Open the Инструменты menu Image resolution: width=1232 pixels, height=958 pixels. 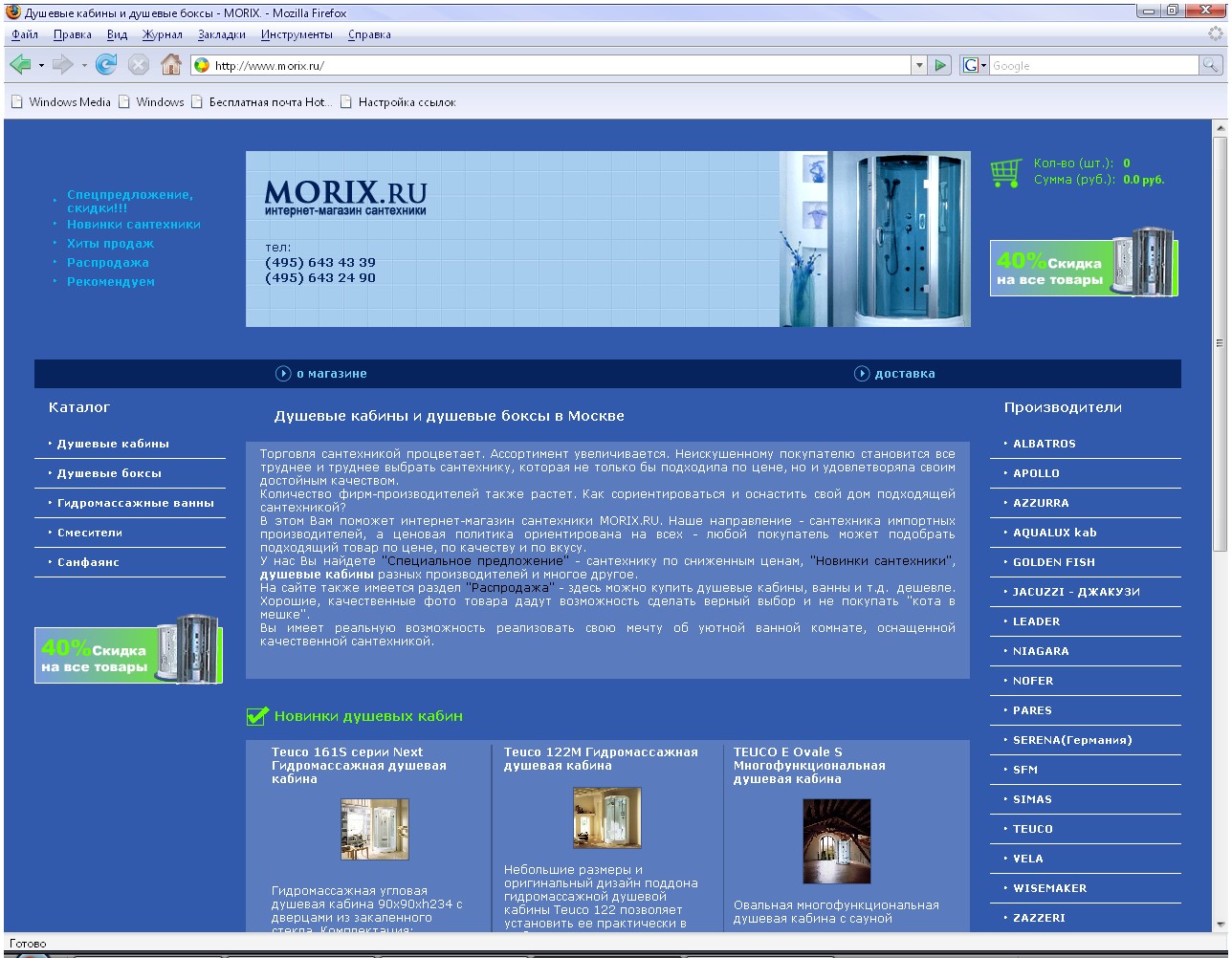click(x=297, y=34)
